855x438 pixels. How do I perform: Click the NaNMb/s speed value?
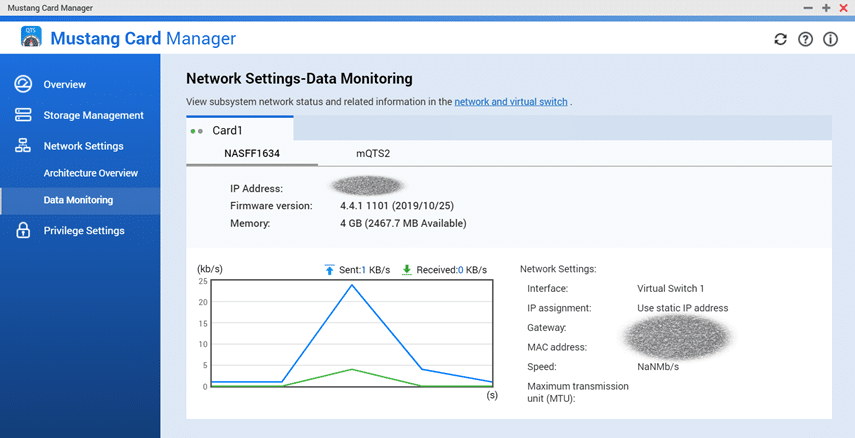click(x=658, y=367)
